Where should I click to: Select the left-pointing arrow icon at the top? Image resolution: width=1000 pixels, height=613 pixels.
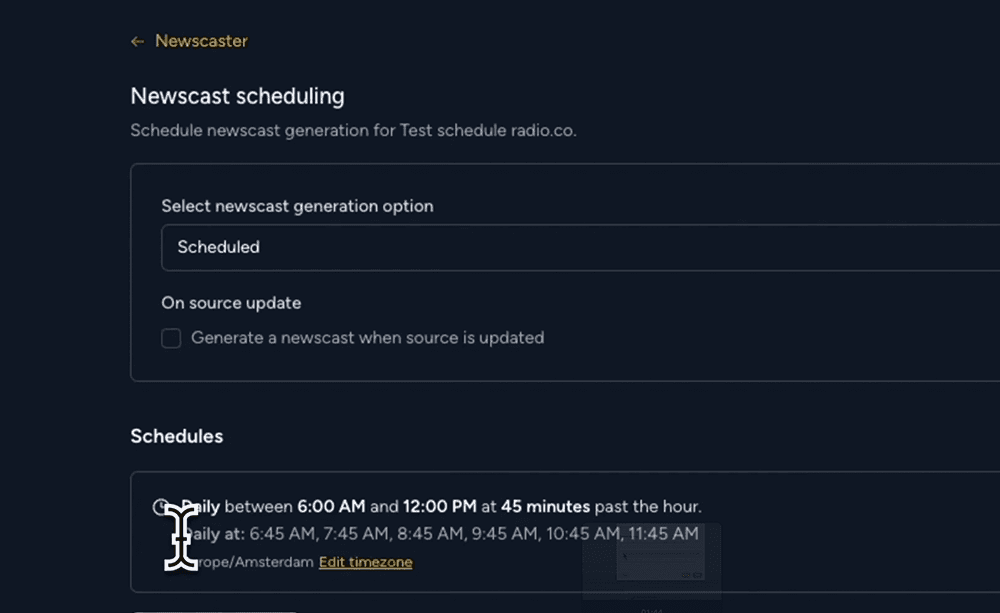pyautogui.click(x=137, y=41)
